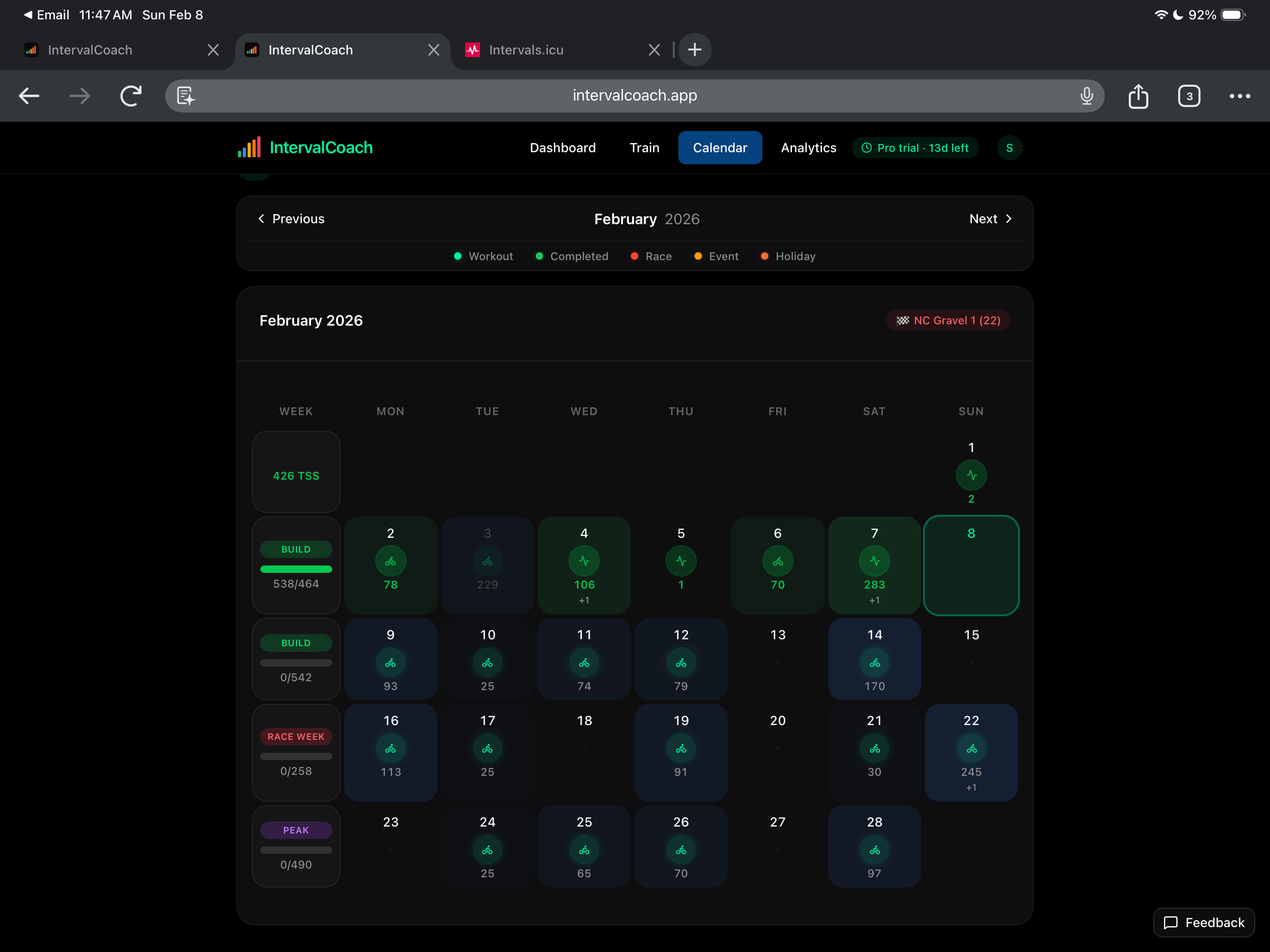This screenshot has height=952, width=1270.
Task: Open the Intervals.icu browser tab
Action: coord(525,50)
